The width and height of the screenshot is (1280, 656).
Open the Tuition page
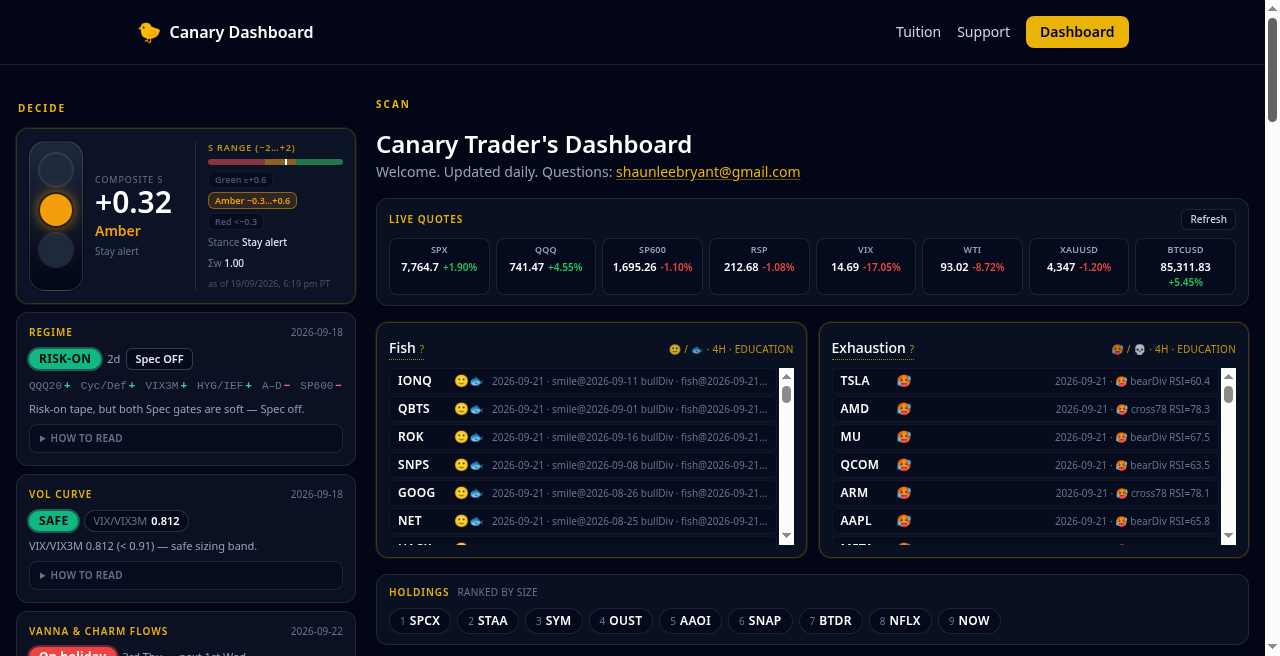click(918, 32)
